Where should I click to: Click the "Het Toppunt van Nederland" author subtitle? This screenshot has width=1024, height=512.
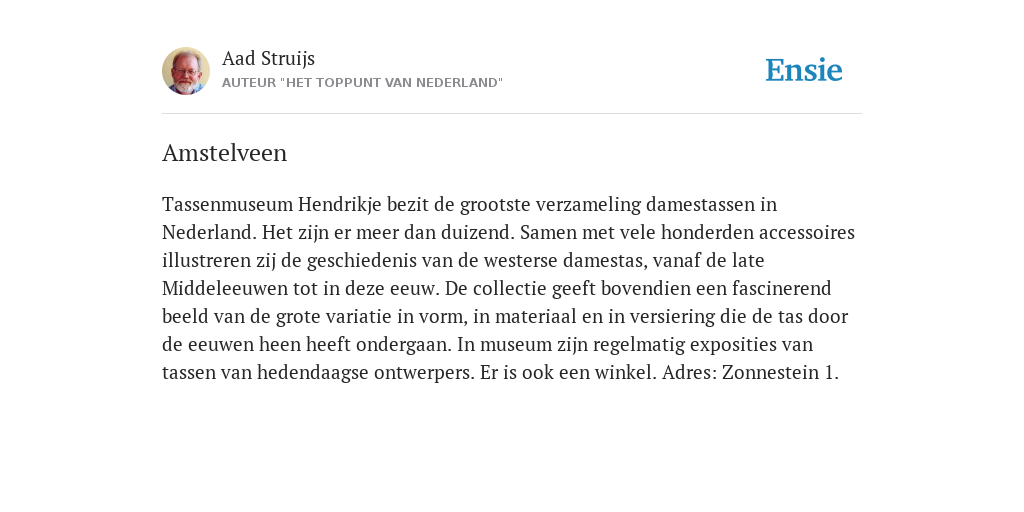[x=362, y=83]
